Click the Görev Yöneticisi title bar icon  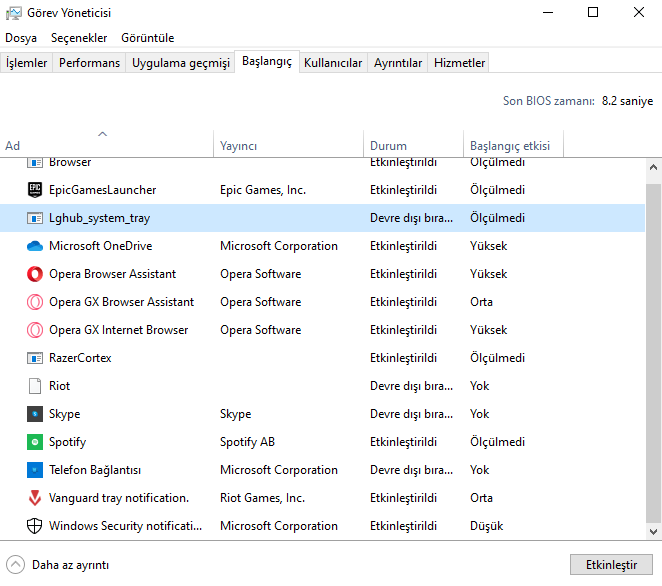click(x=13, y=13)
